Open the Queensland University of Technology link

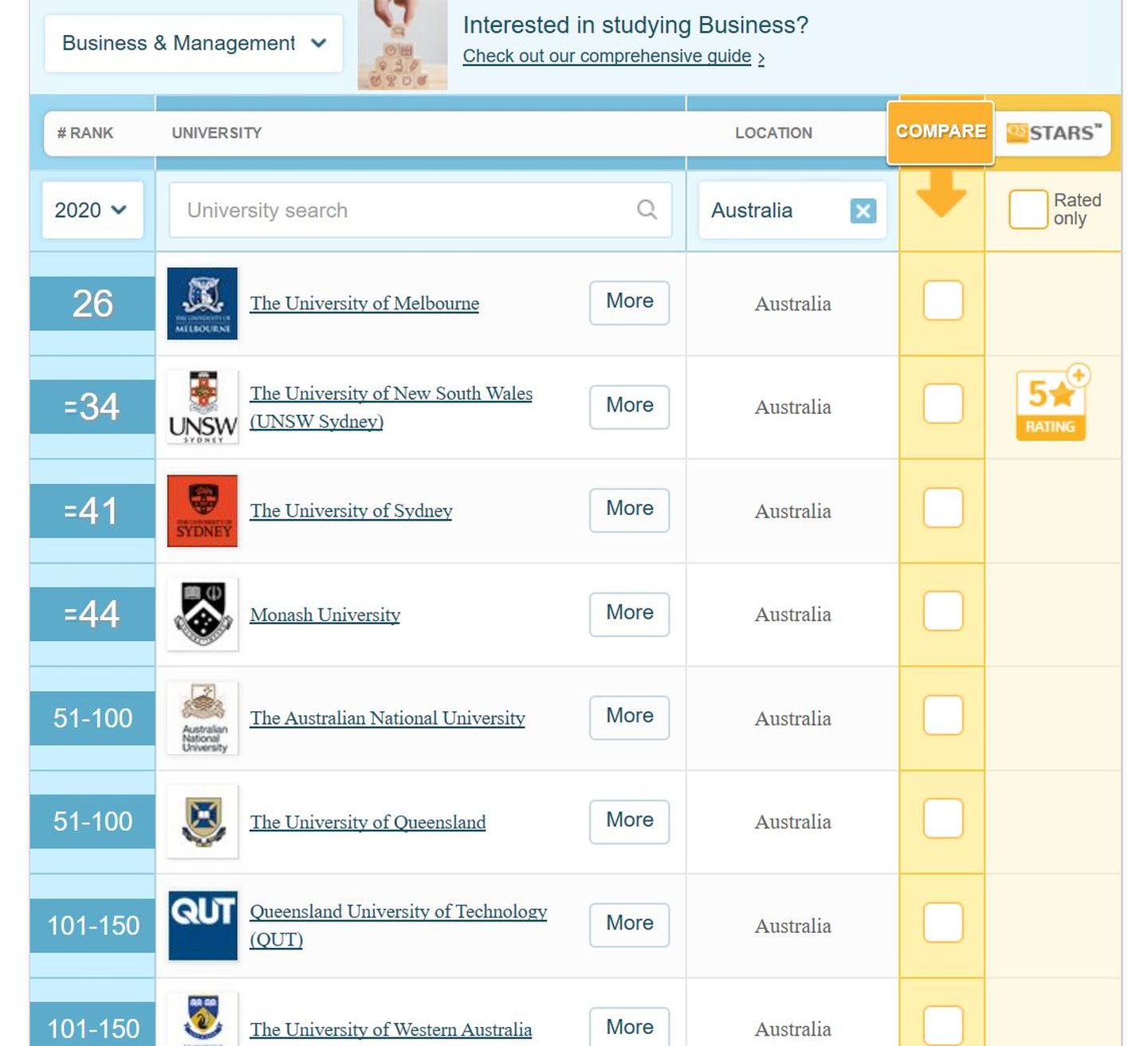(x=398, y=926)
